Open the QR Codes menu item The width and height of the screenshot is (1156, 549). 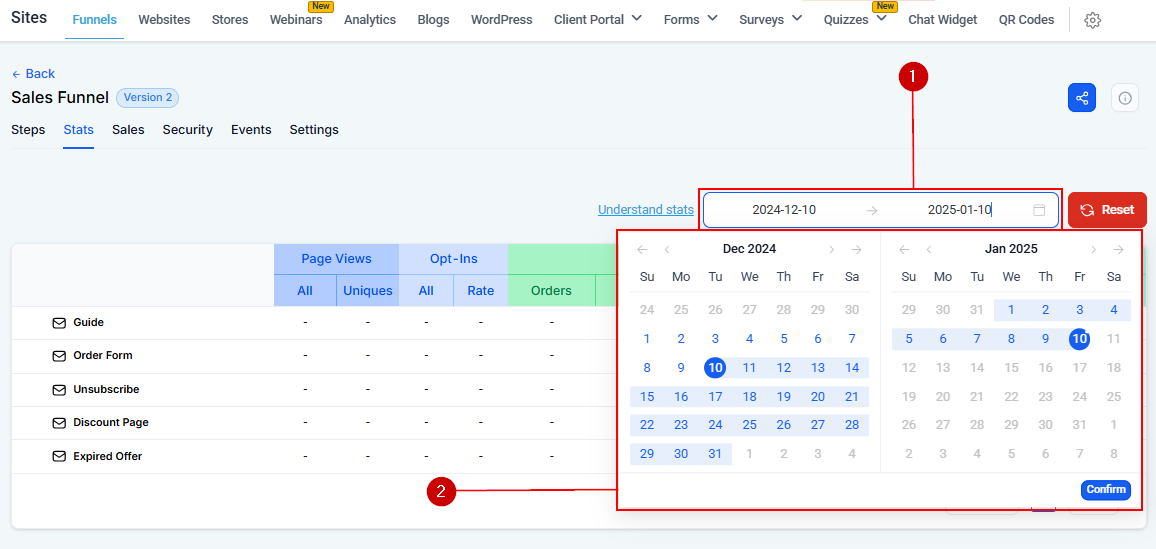click(1026, 20)
